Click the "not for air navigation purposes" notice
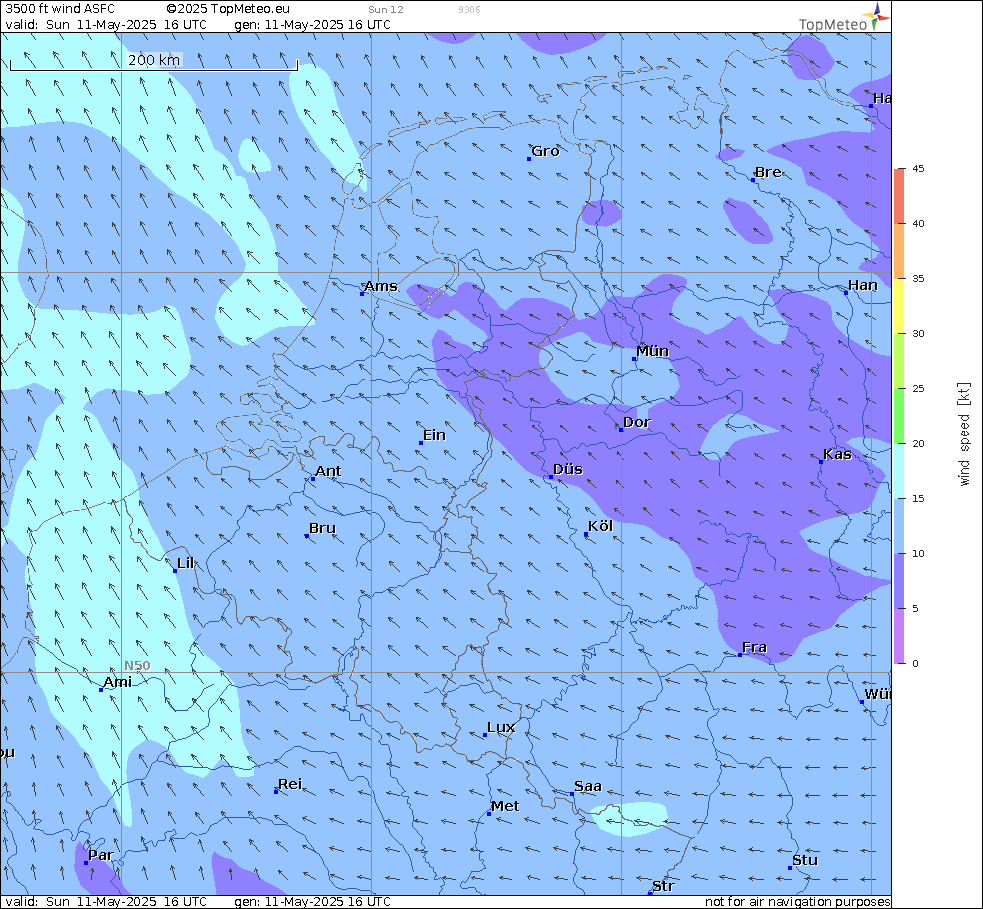The image size is (983, 909). click(x=797, y=901)
